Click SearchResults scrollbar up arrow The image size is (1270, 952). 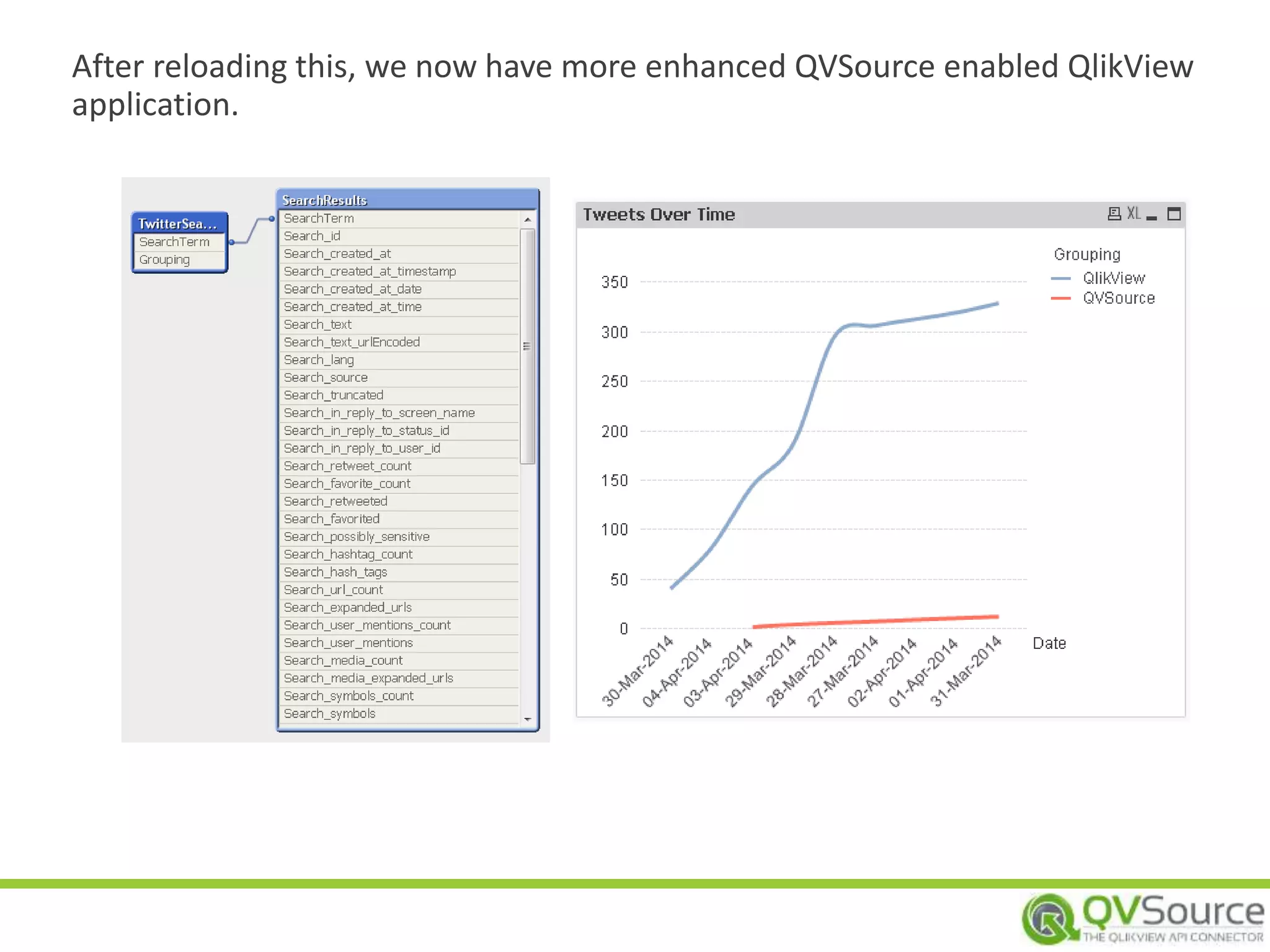(x=528, y=219)
